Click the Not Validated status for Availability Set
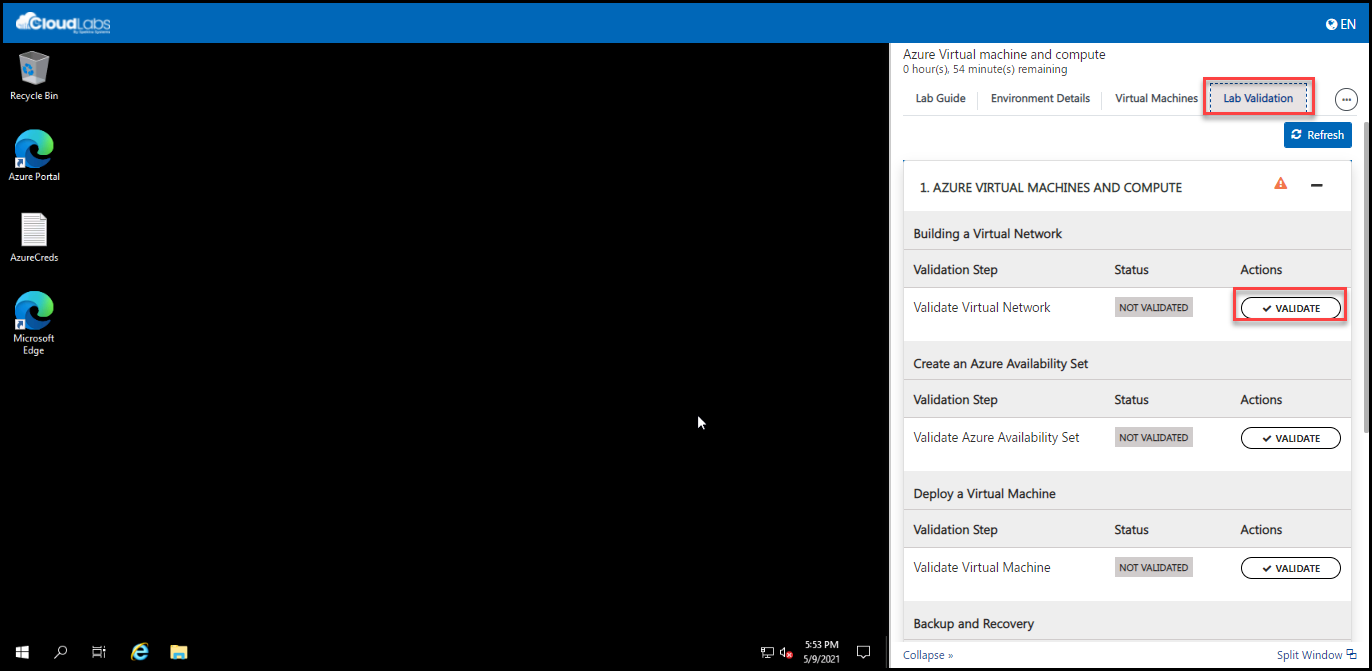 click(1154, 438)
